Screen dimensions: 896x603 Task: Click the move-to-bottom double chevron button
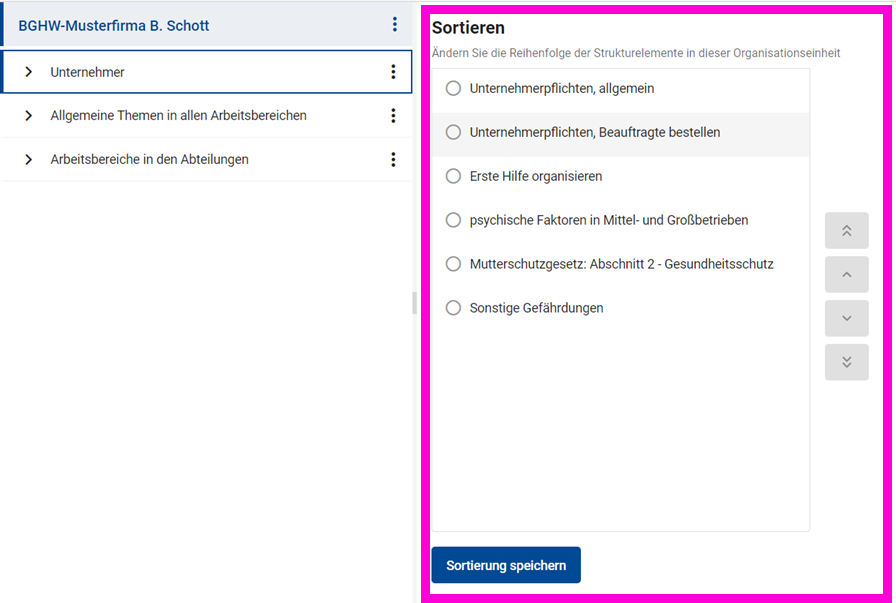coord(846,362)
